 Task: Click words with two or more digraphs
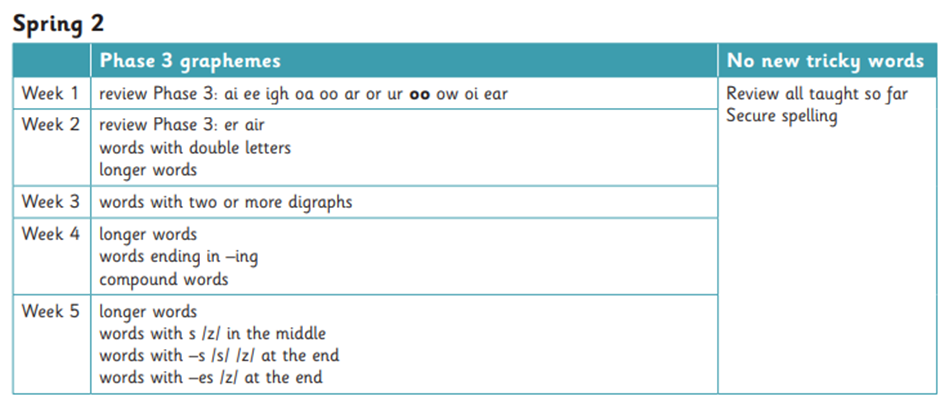(225, 202)
